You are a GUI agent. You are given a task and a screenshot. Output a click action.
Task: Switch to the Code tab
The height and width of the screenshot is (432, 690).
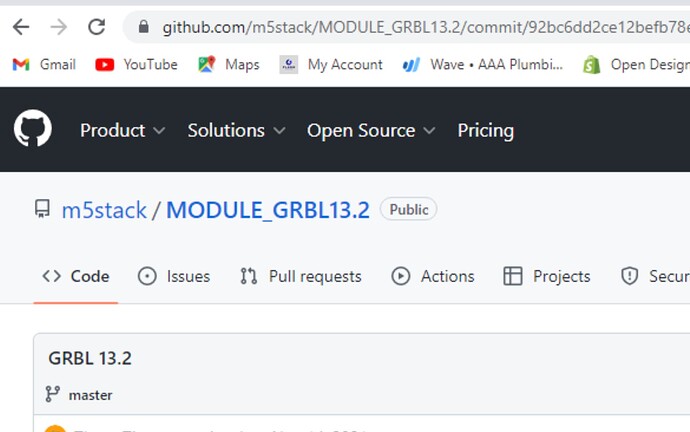click(76, 276)
